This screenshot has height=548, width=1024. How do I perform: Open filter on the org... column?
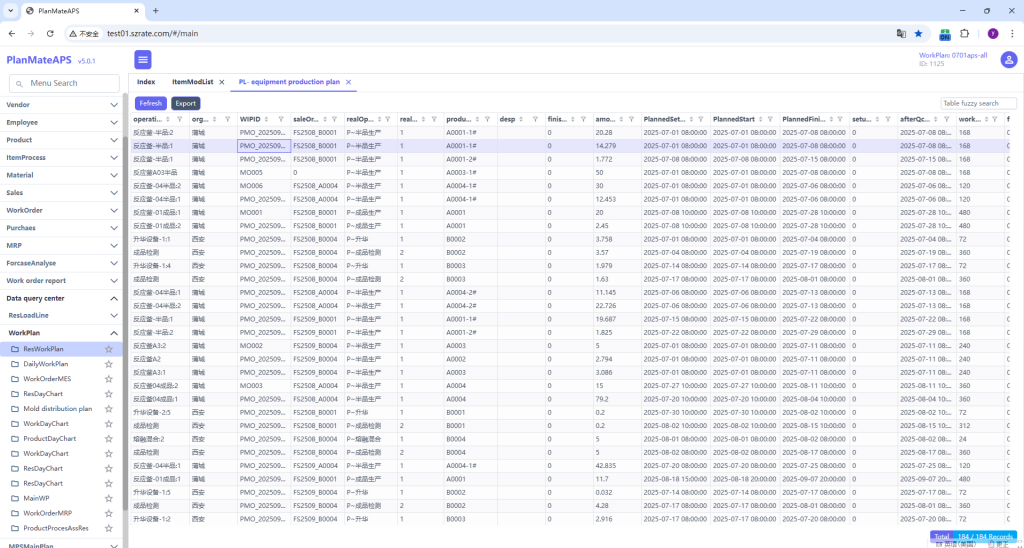[x=227, y=120]
